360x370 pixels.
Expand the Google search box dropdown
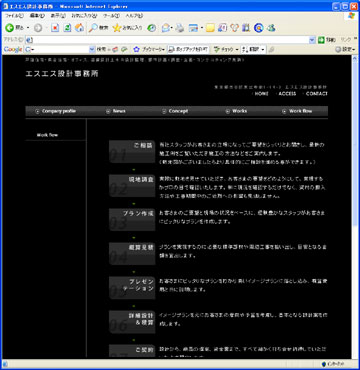[x=92, y=49]
